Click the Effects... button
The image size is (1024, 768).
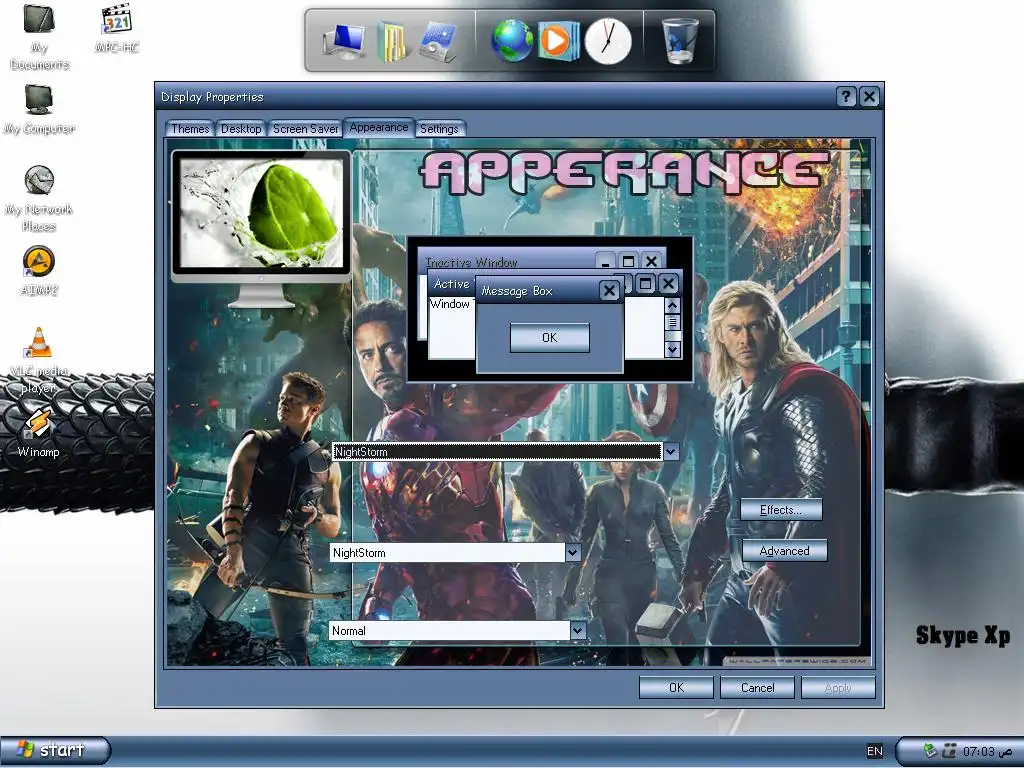pyautogui.click(x=780, y=510)
